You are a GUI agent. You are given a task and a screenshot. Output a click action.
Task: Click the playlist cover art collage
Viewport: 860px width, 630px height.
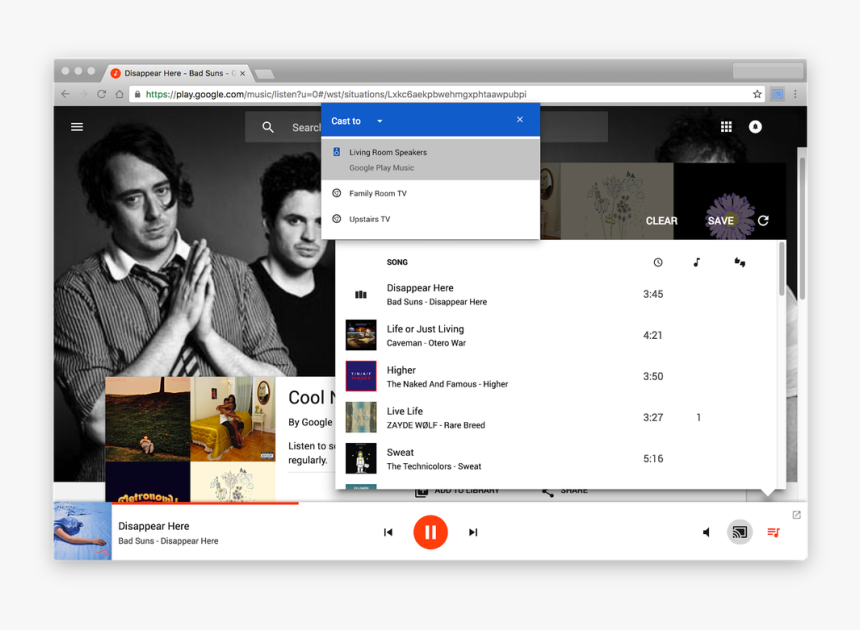click(x=190, y=439)
